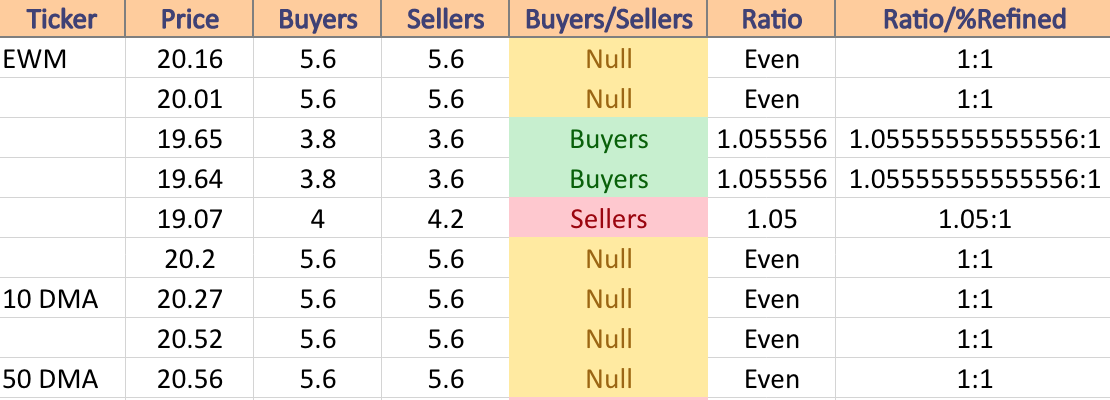Click the red Sellers cell
This screenshot has width=1110, height=400.
point(608,218)
